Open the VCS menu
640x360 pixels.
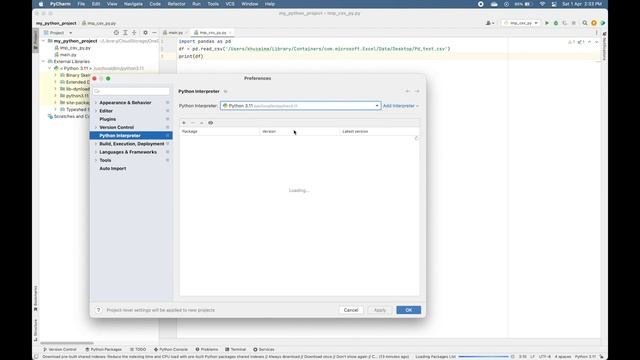230,4
